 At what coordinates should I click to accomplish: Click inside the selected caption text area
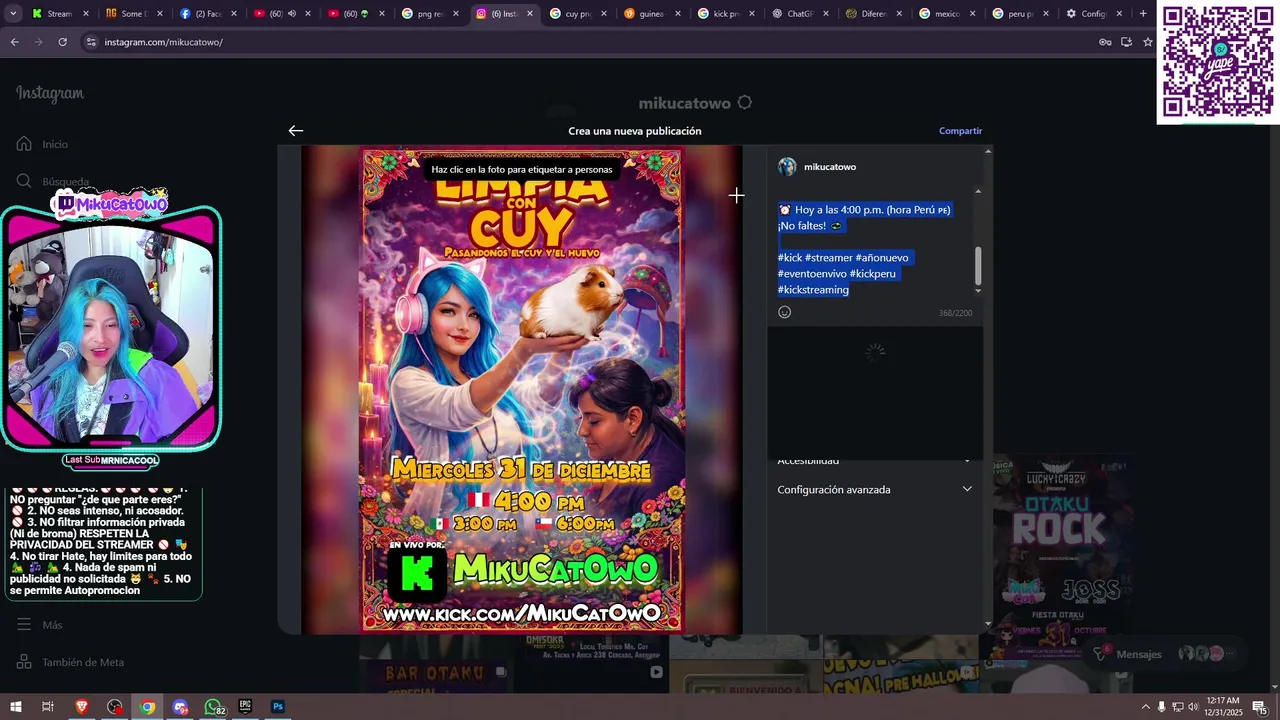tap(875, 249)
